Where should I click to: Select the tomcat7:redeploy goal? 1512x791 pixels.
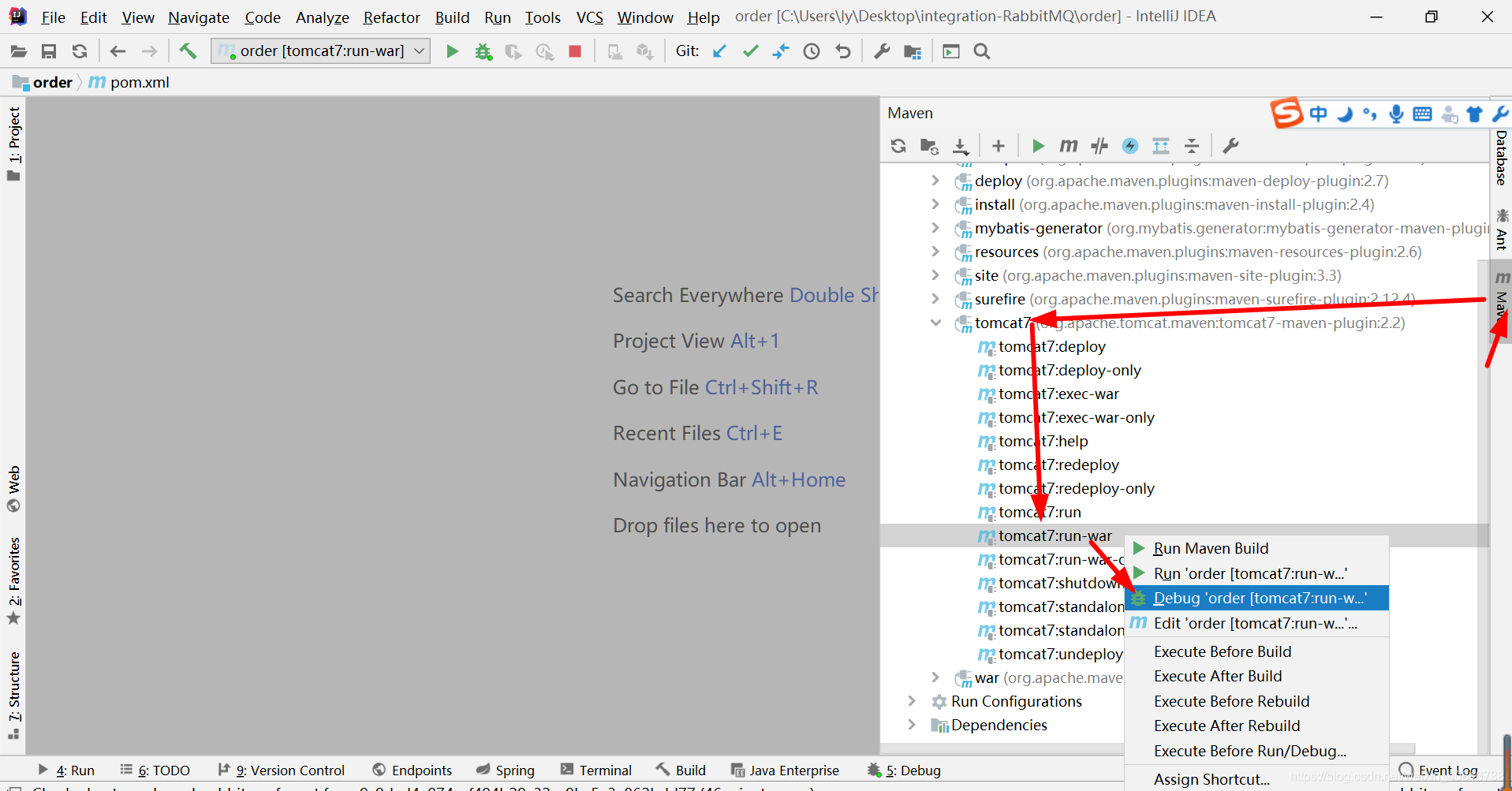click(x=1058, y=465)
